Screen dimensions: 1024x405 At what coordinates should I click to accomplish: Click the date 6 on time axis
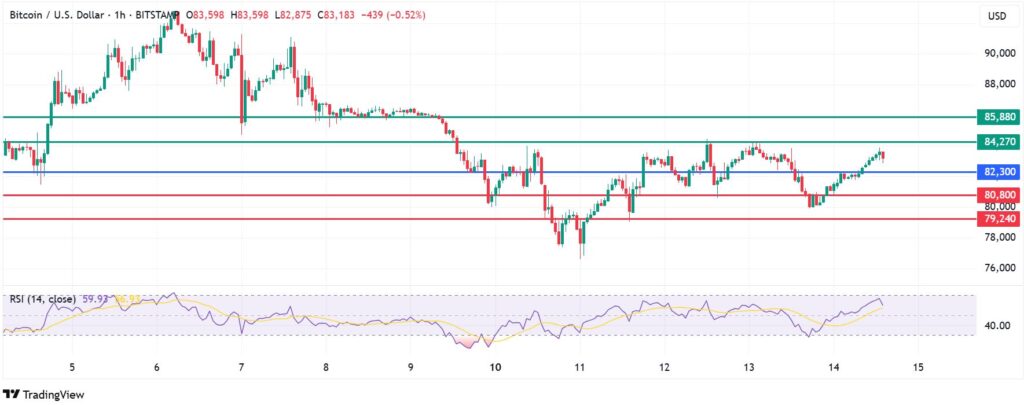click(157, 367)
